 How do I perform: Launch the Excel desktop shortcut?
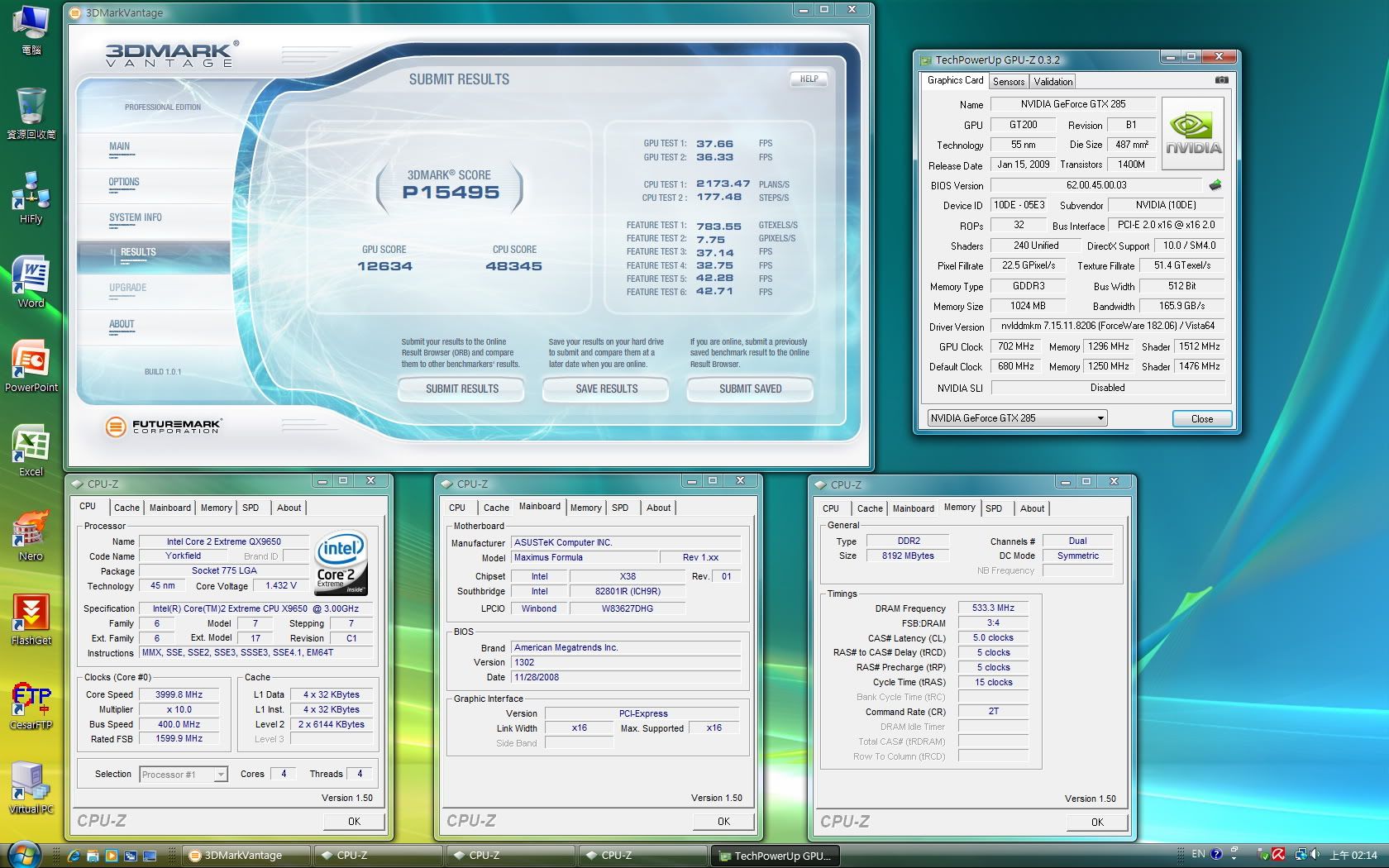[31, 450]
